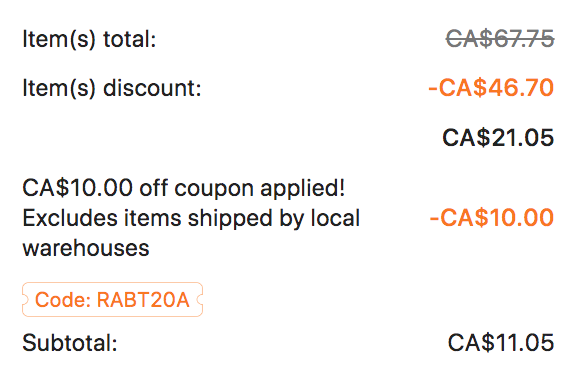Viewport: 586px width, 392px height.
Task: Click the Subtotal label
Action: tap(70, 343)
